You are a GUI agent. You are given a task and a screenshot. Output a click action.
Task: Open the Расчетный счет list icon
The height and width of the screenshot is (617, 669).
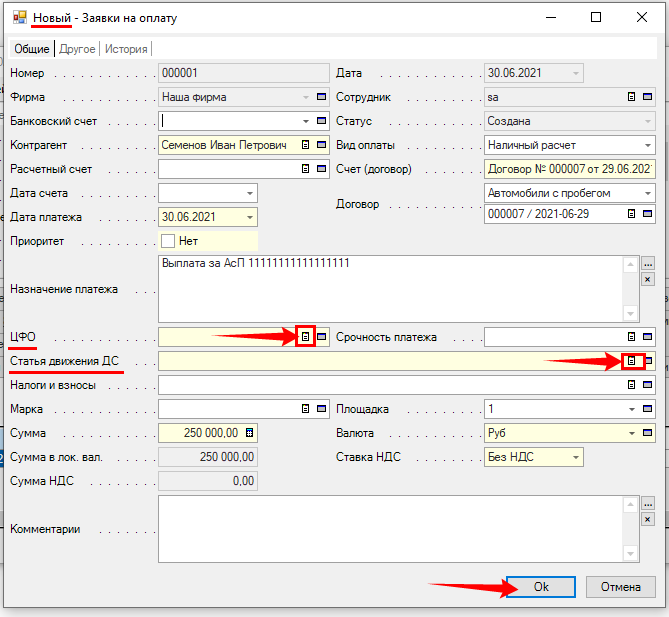coord(306,169)
